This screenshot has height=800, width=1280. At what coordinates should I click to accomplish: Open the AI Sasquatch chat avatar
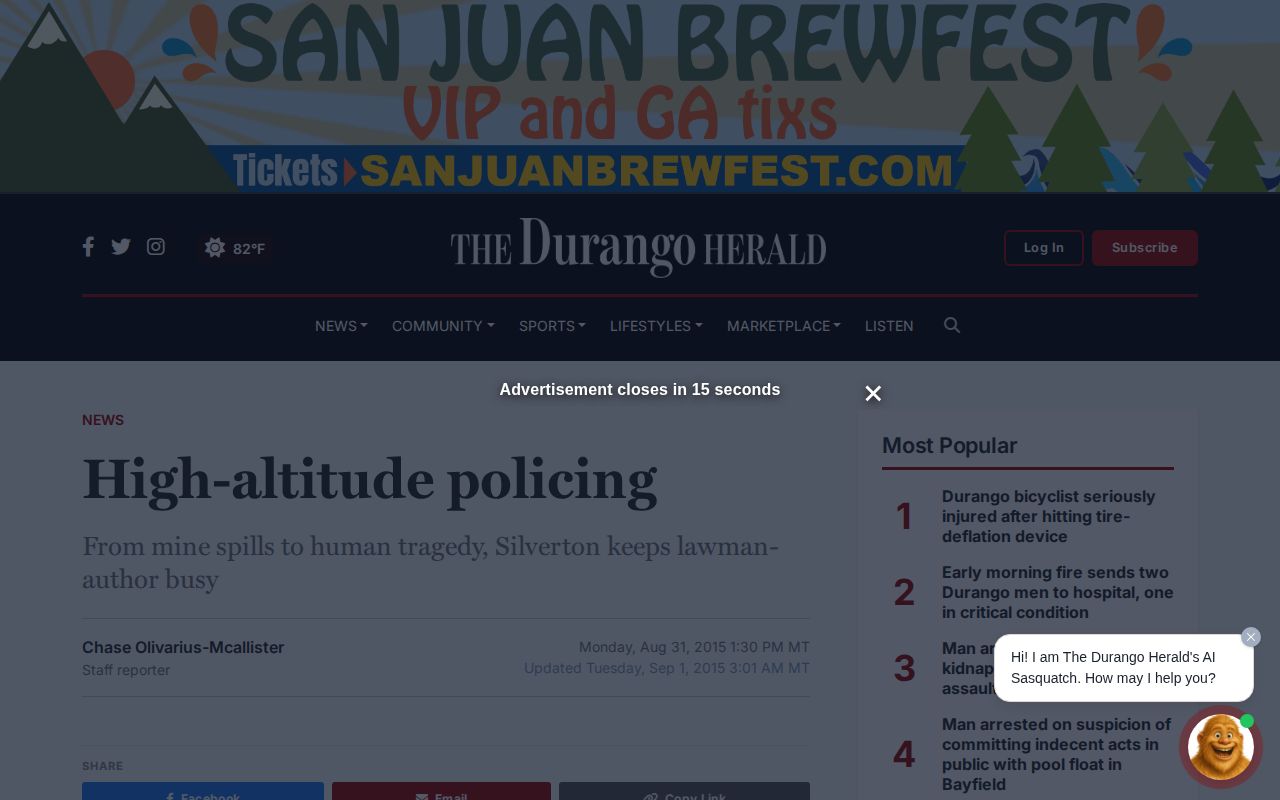click(1221, 746)
